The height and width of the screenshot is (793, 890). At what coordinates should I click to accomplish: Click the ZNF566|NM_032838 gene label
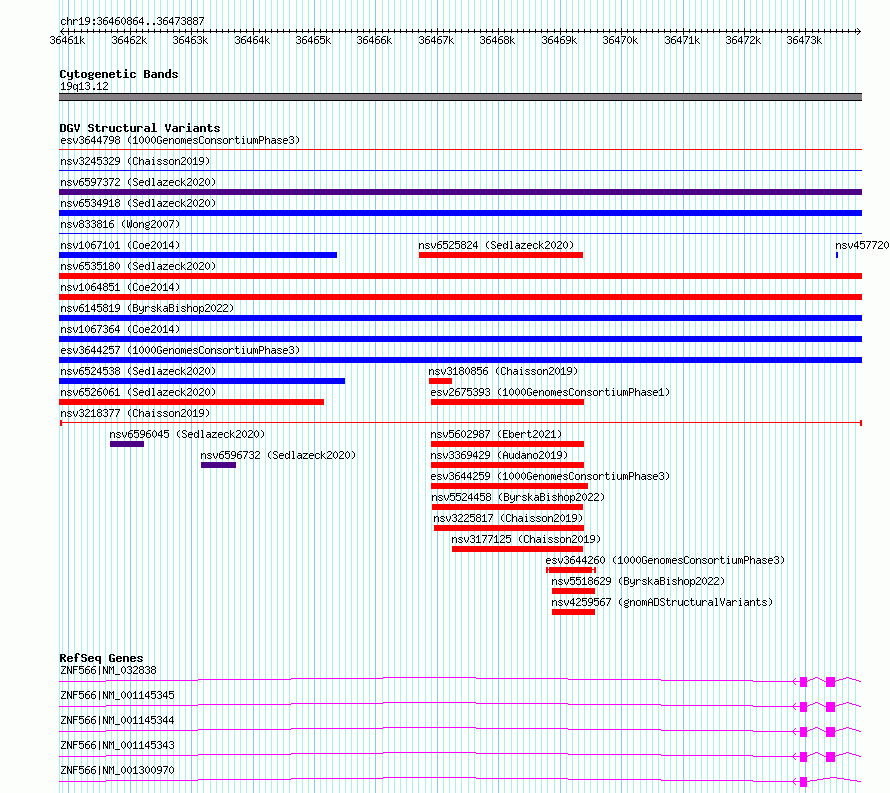[x=108, y=670]
